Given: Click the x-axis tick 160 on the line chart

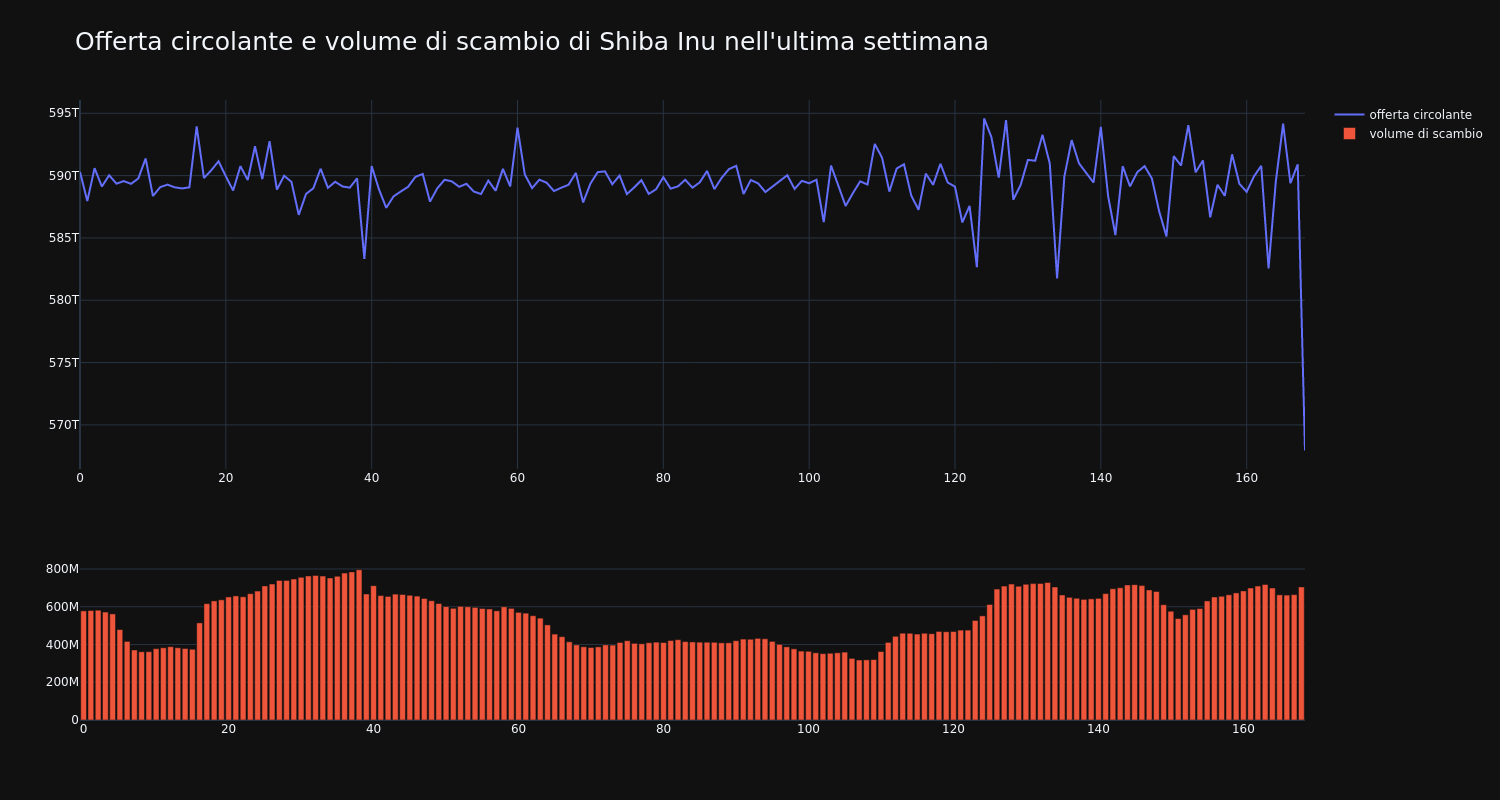Looking at the screenshot, I should point(1246,478).
